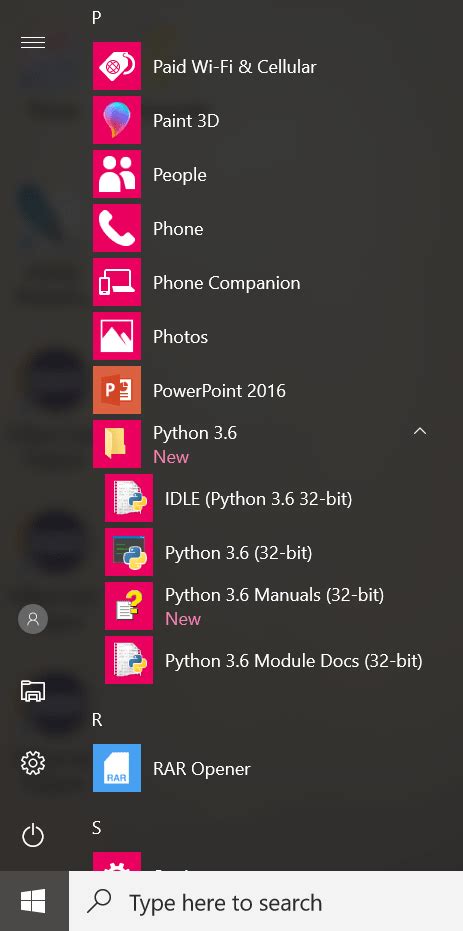Launch Paint 3D from its icon
Viewport: 463px width, 931px height.
pyautogui.click(x=117, y=120)
